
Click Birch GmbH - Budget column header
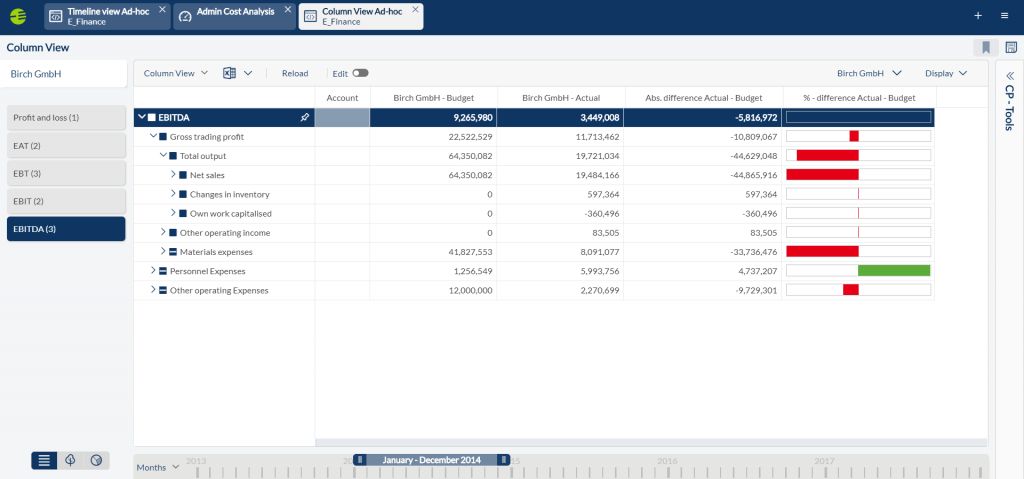click(x=434, y=97)
